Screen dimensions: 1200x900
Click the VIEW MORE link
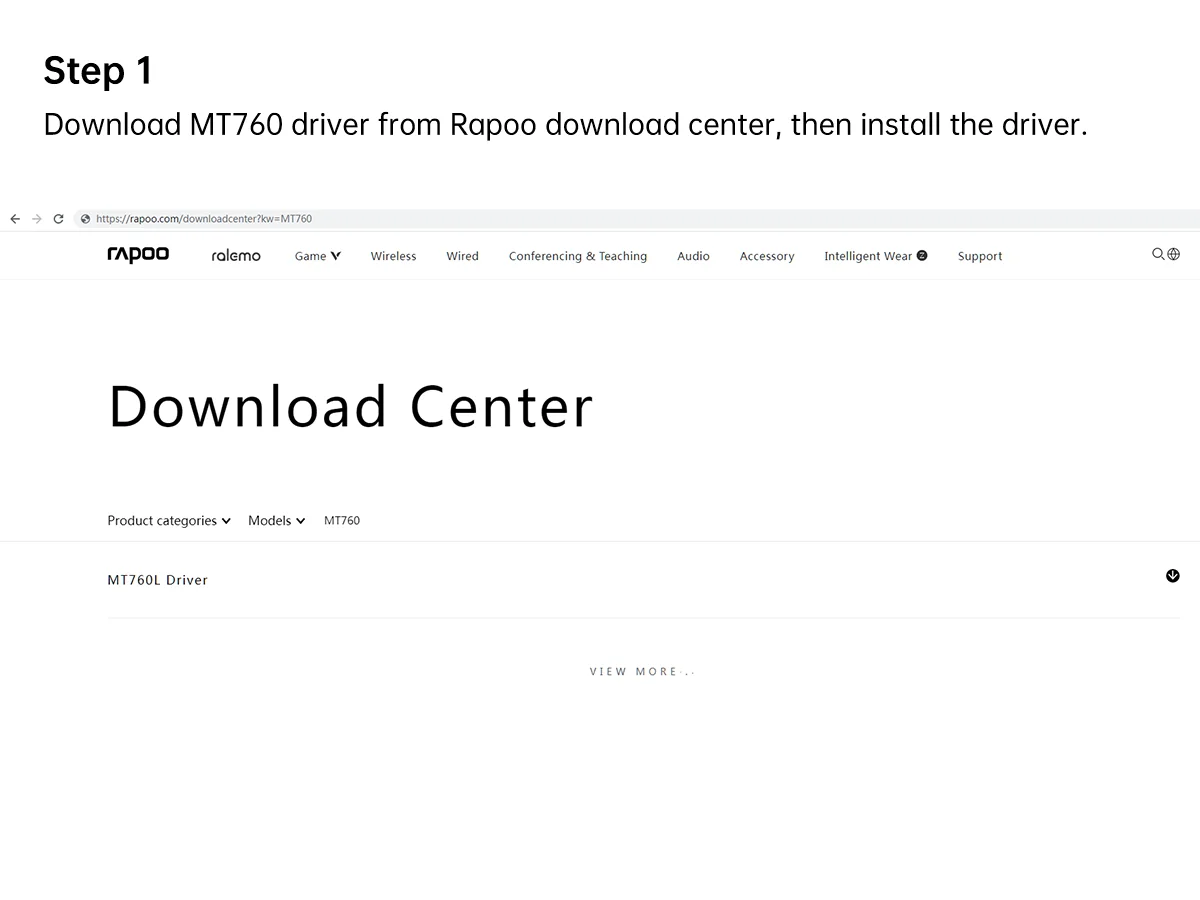point(642,672)
